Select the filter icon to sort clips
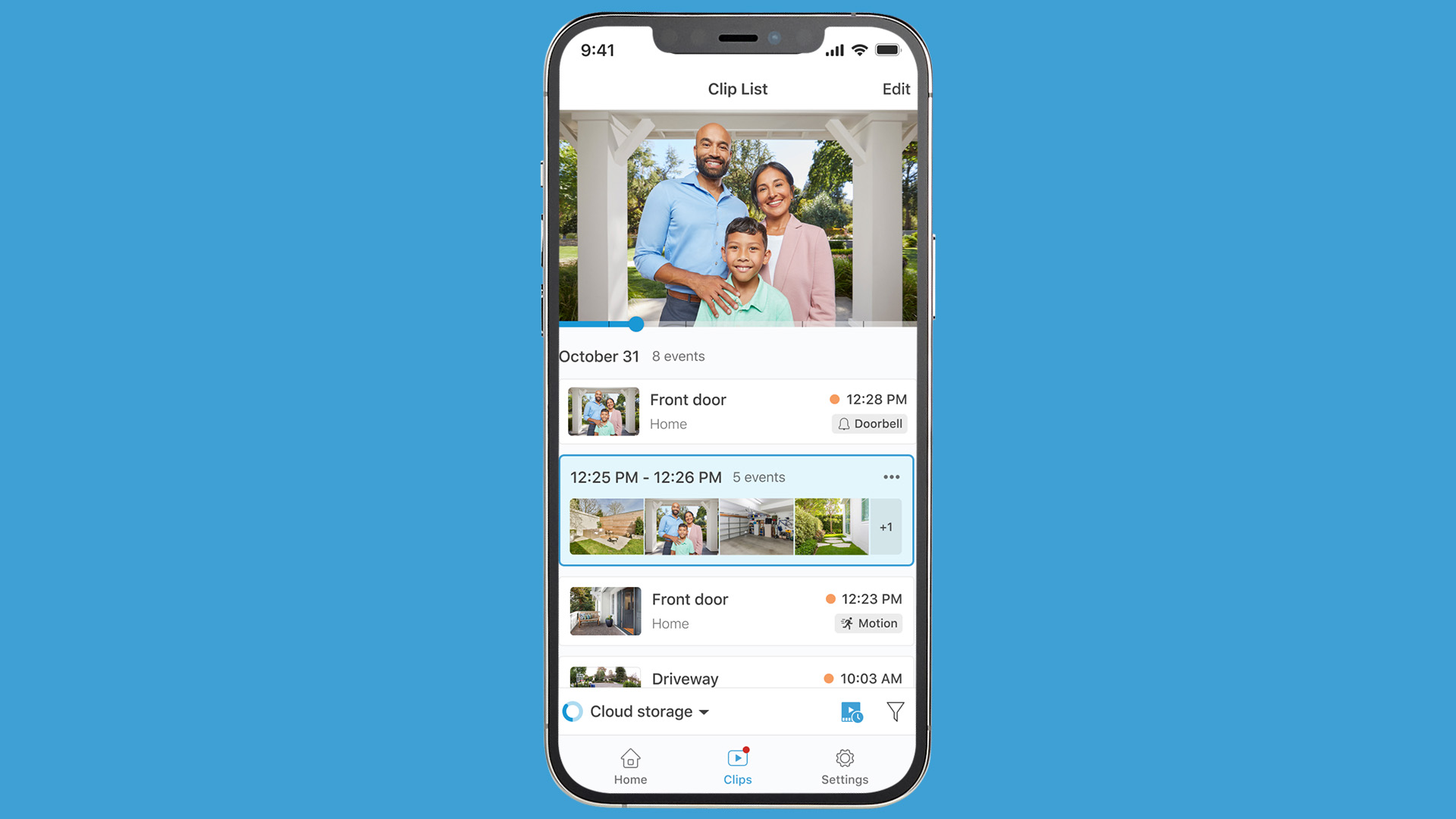Viewport: 1456px width, 819px height. pyautogui.click(x=895, y=711)
